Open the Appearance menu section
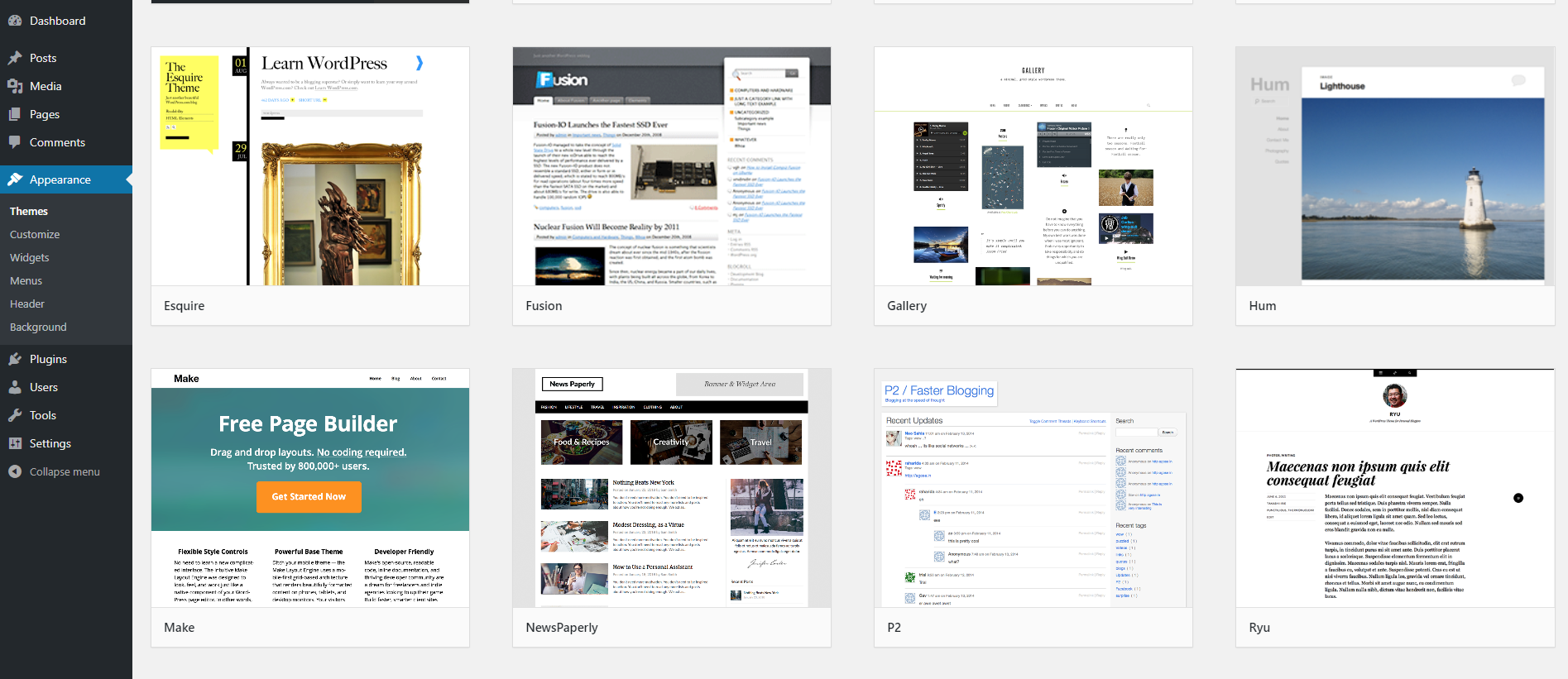 click(x=66, y=179)
